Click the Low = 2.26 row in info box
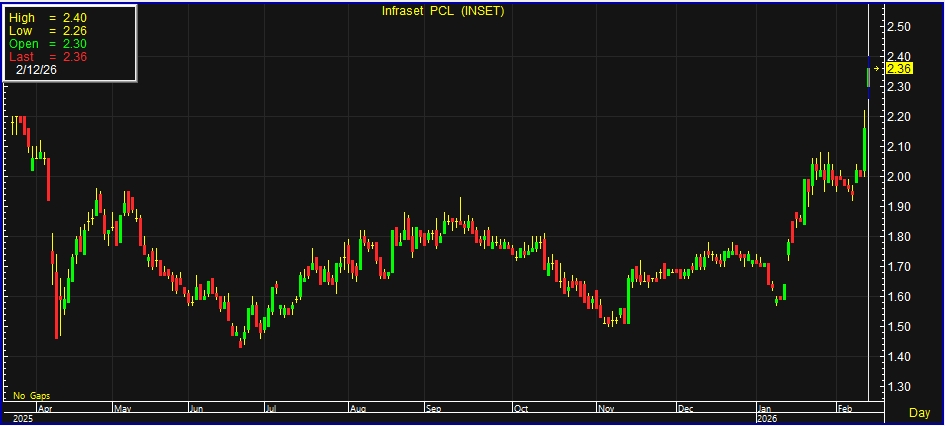Image resolution: width=945 pixels, height=426 pixels. point(46,31)
